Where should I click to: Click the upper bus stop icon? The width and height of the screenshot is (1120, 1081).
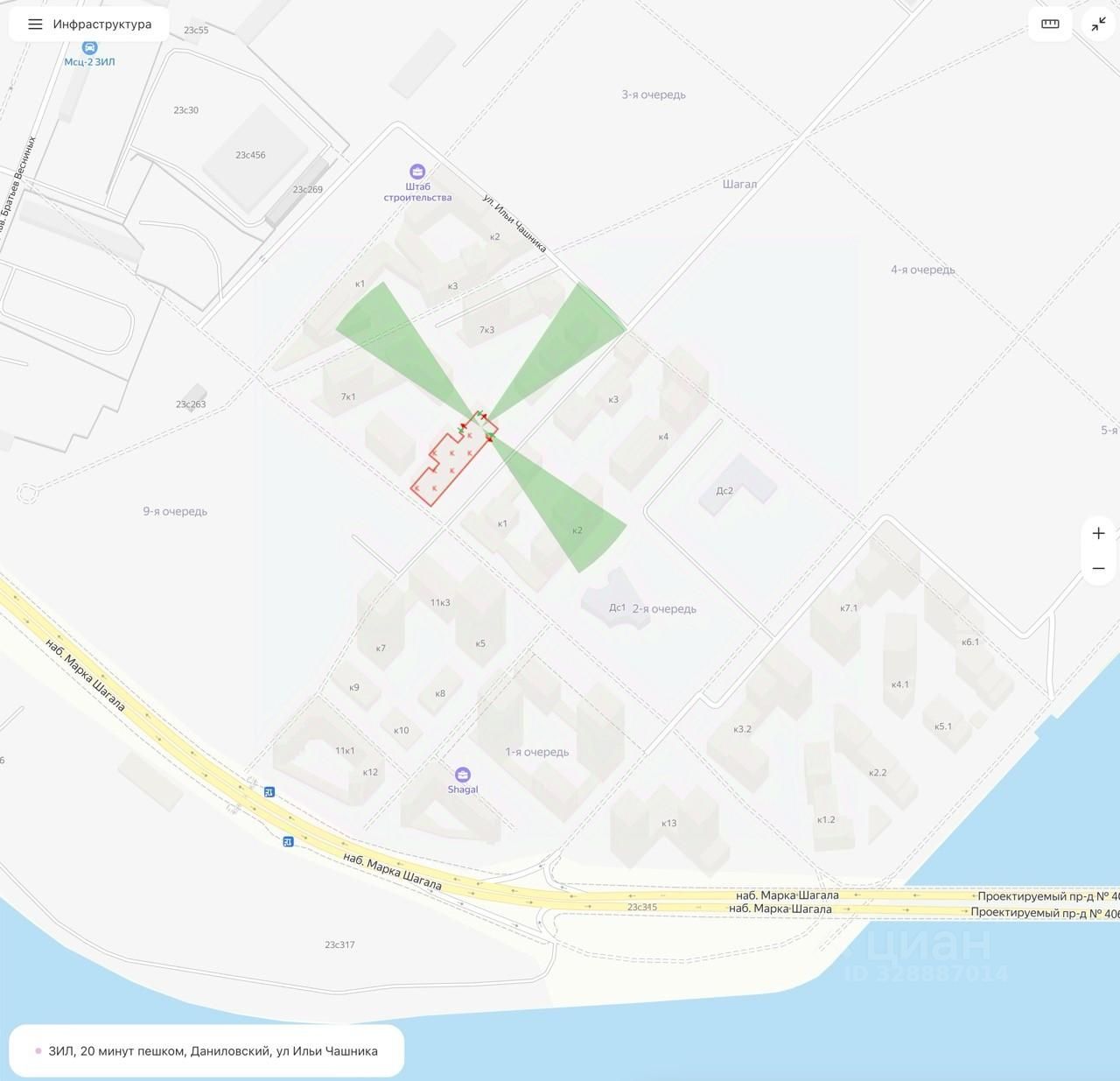(269, 791)
